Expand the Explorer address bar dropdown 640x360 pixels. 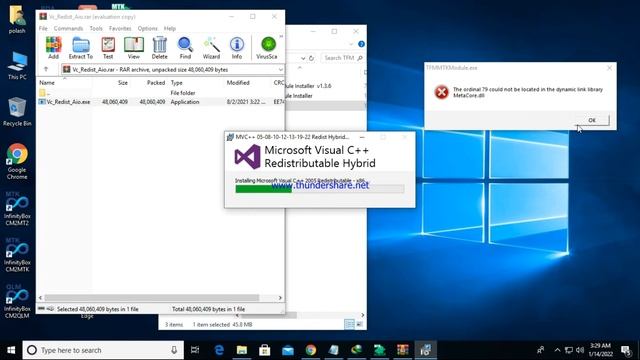(303, 58)
